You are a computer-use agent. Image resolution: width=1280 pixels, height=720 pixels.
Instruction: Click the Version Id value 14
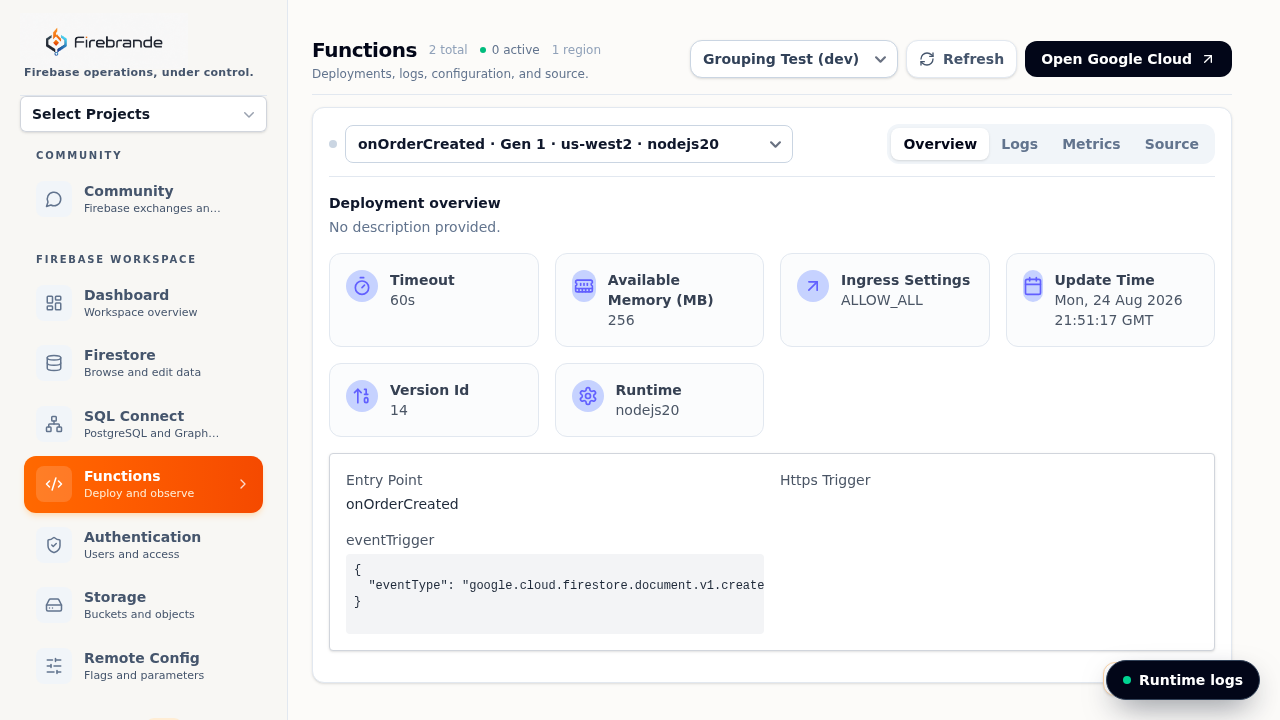coord(399,410)
